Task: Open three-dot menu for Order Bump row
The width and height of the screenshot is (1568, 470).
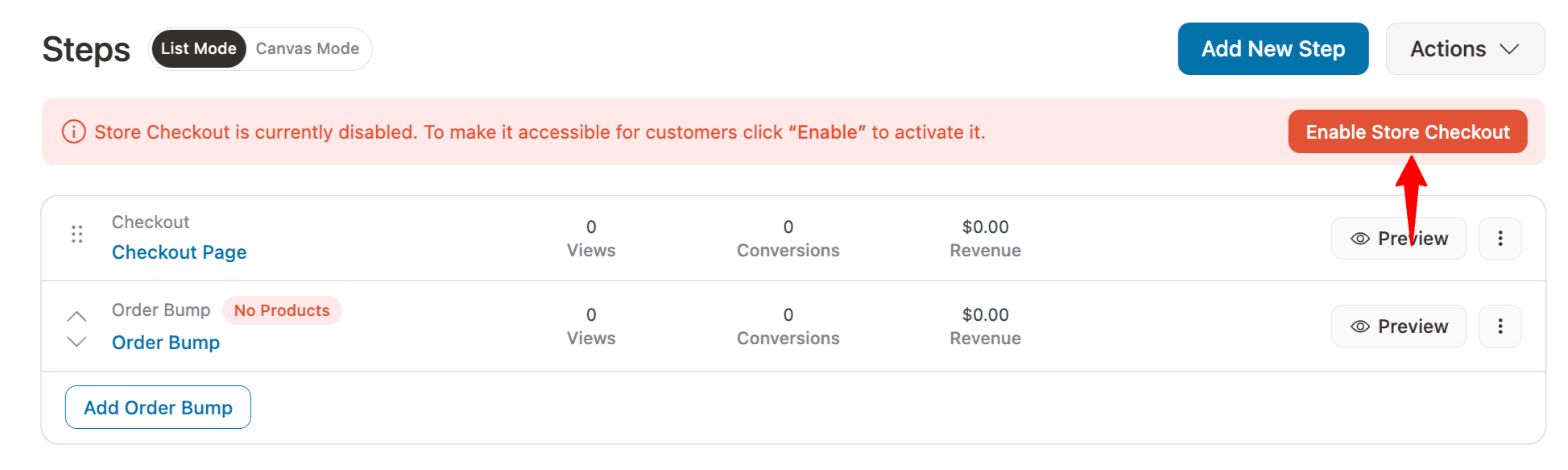Action: 1500,327
